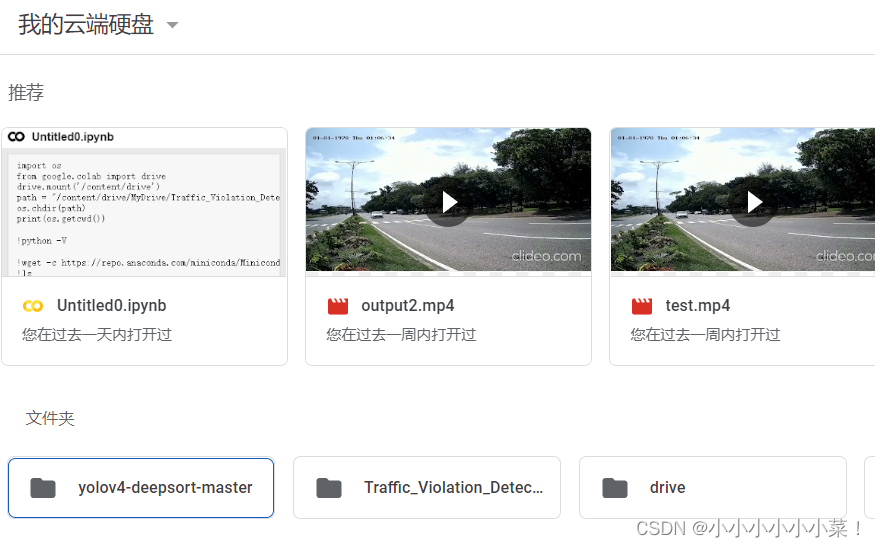The width and height of the screenshot is (875, 547).
Task: Click the Colab icon in Untitled0.ipynb preview header
Action: click(16, 137)
